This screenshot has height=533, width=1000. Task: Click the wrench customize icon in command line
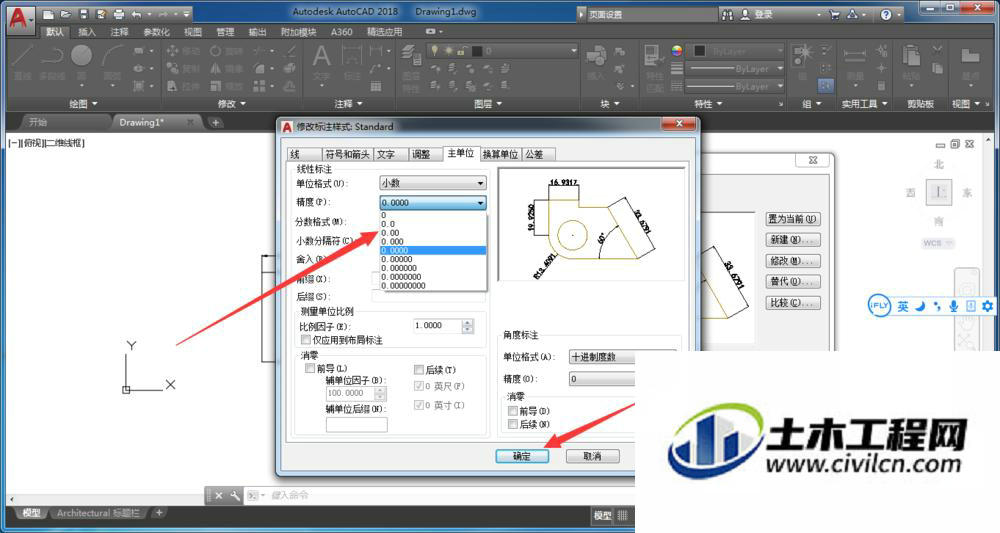pos(235,495)
